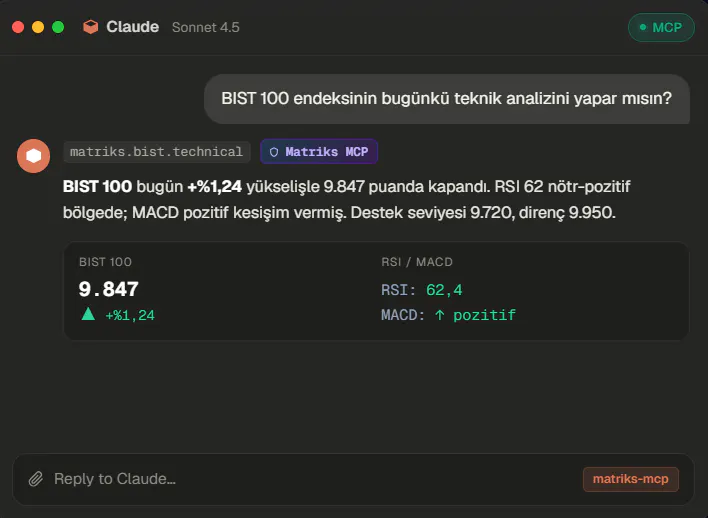
Task: Click the Matriks MCP badge
Action: [319, 152]
